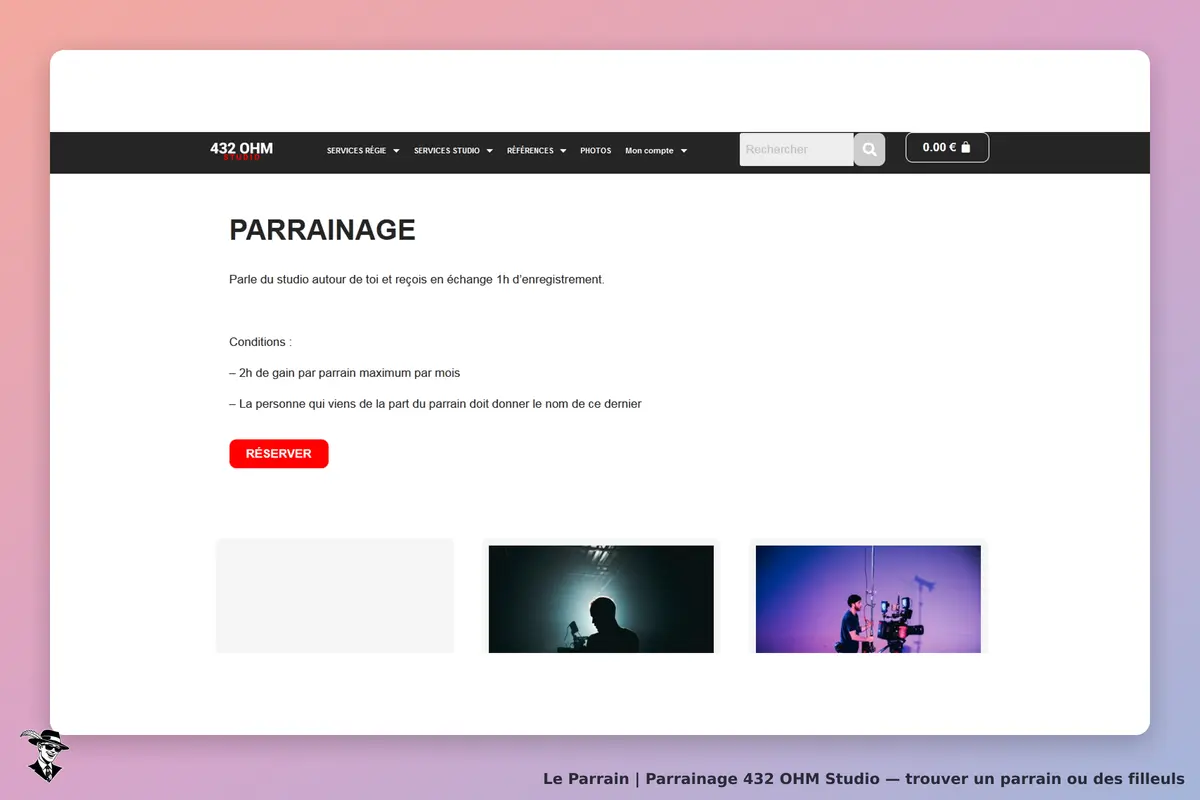Open the 0.00 € cart button
Screen dimensions: 1200x800
[x=947, y=147]
